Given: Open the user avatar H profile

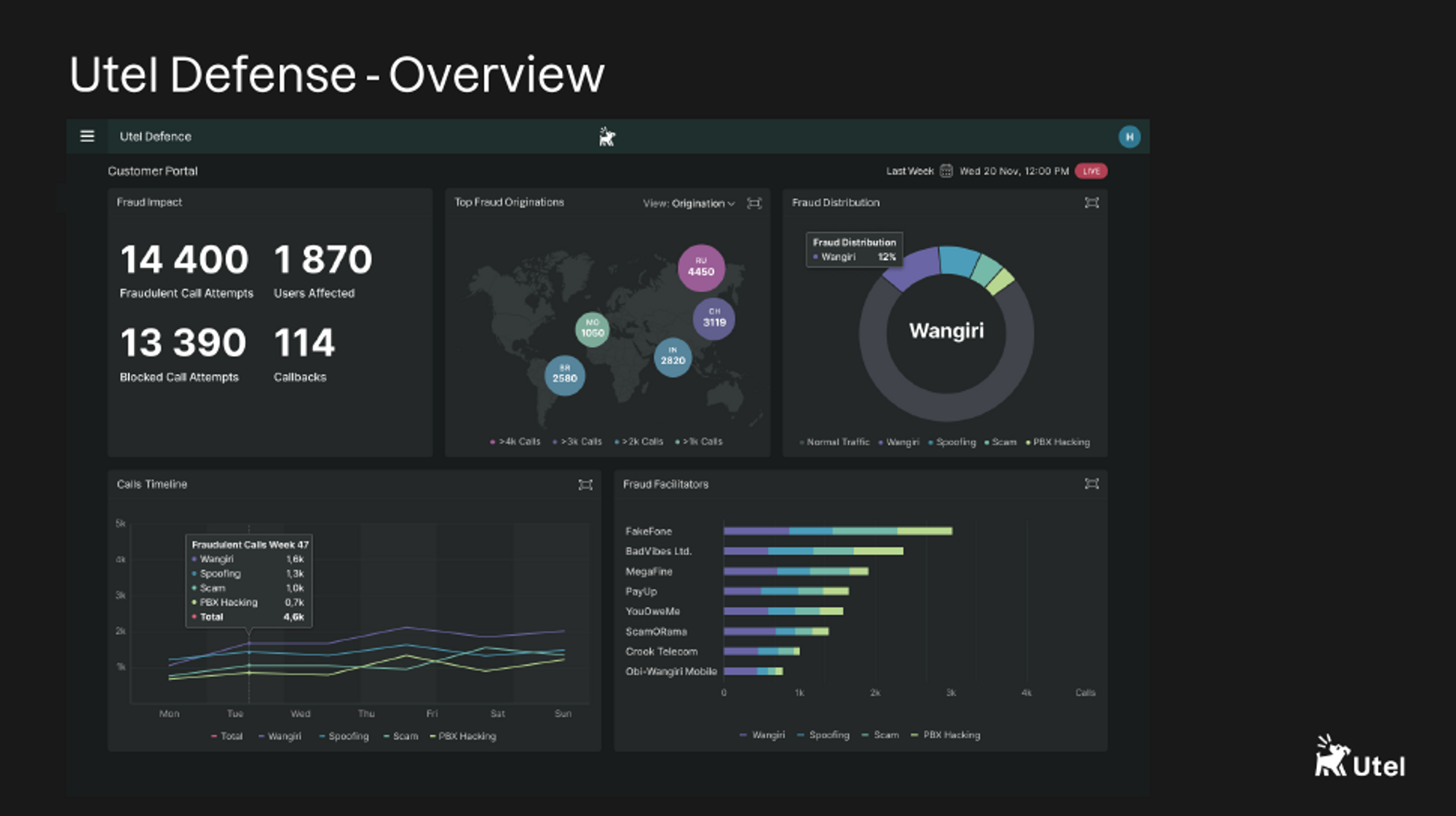Looking at the screenshot, I should (x=1129, y=137).
